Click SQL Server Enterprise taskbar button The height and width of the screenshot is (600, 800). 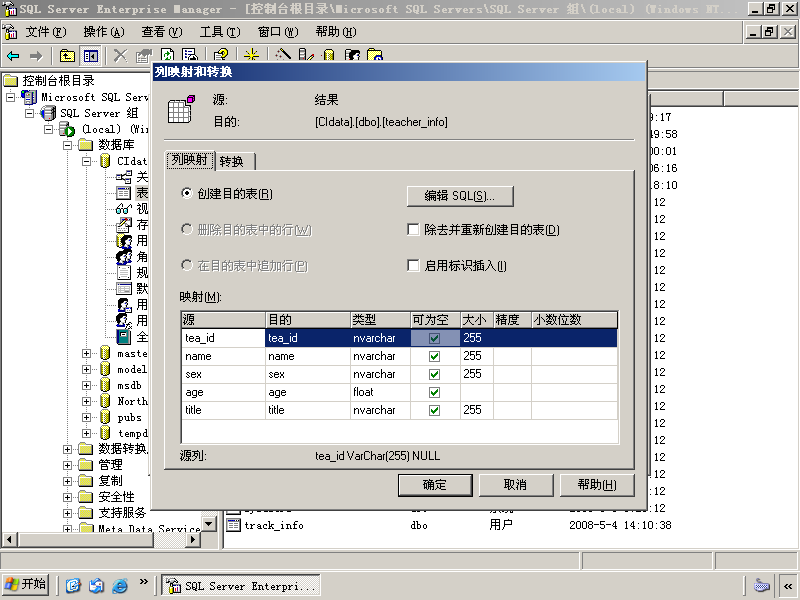(x=241, y=585)
